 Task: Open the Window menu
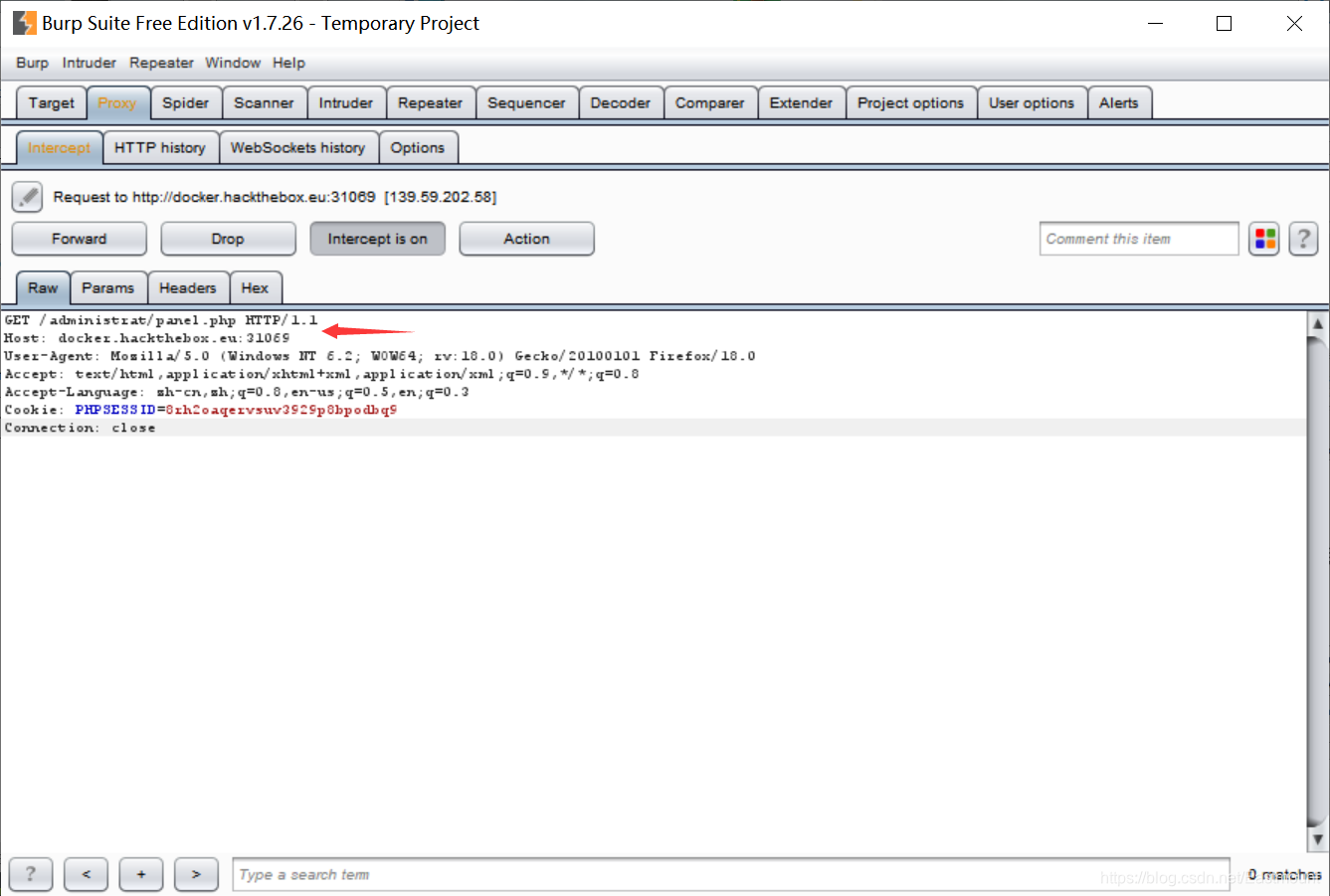point(233,63)
